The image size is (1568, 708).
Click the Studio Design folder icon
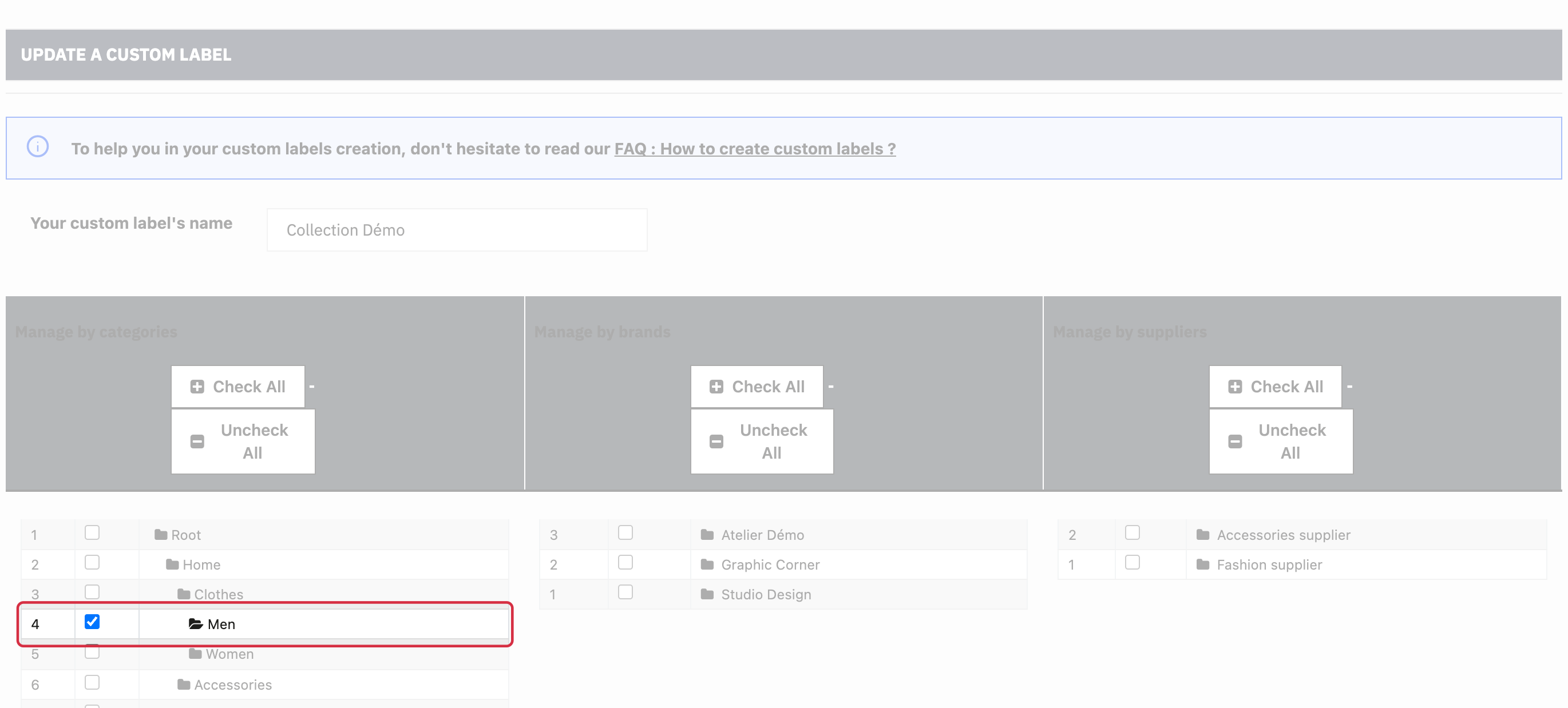click(707, 594)
